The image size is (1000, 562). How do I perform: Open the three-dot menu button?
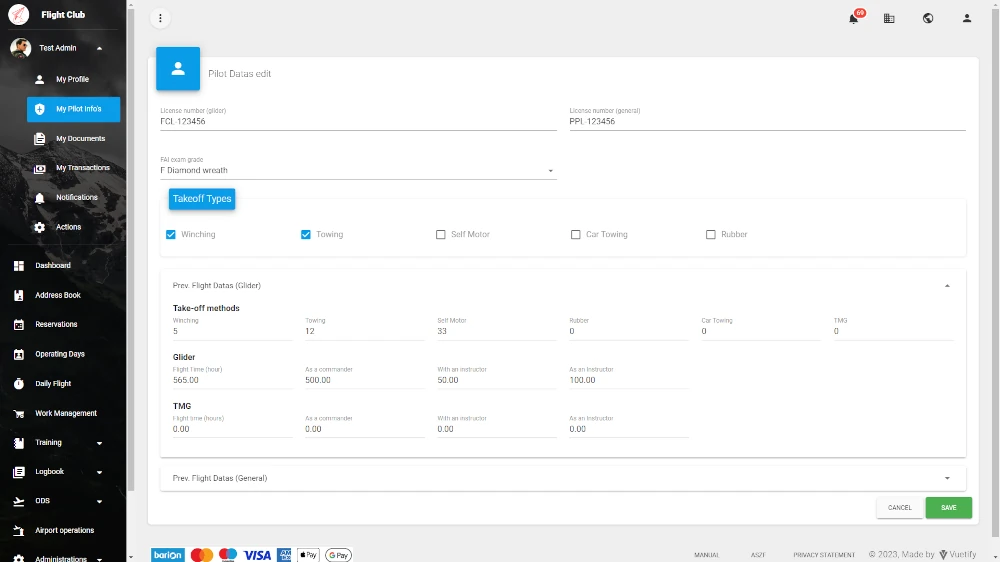[160, 18]
